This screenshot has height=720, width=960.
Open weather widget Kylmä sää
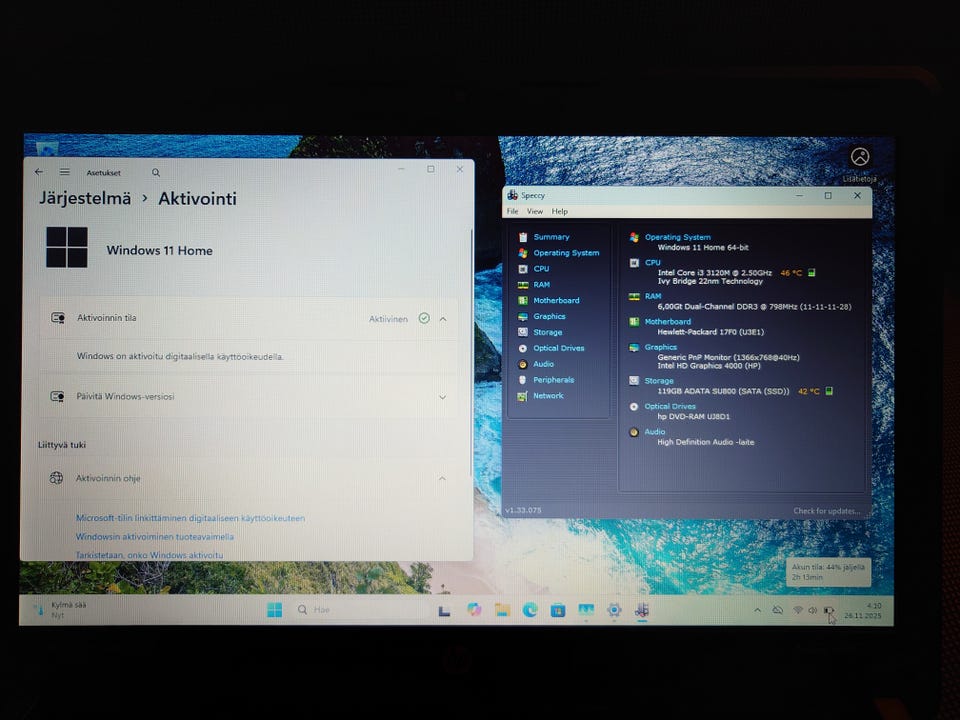tap(59, 610)
